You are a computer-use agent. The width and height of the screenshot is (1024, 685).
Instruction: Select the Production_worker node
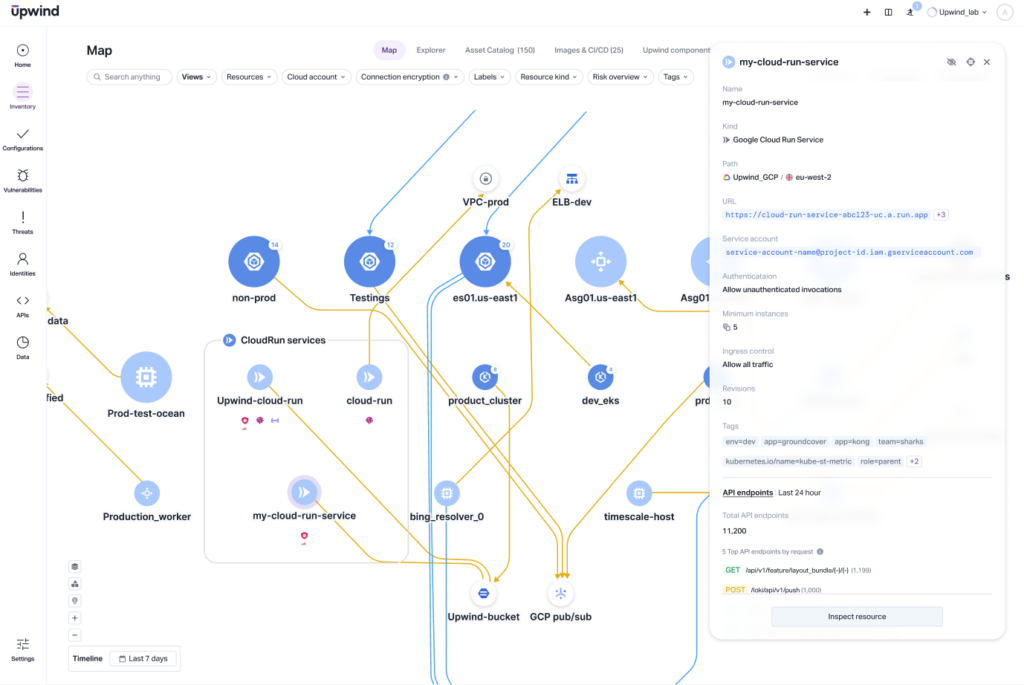147,493
